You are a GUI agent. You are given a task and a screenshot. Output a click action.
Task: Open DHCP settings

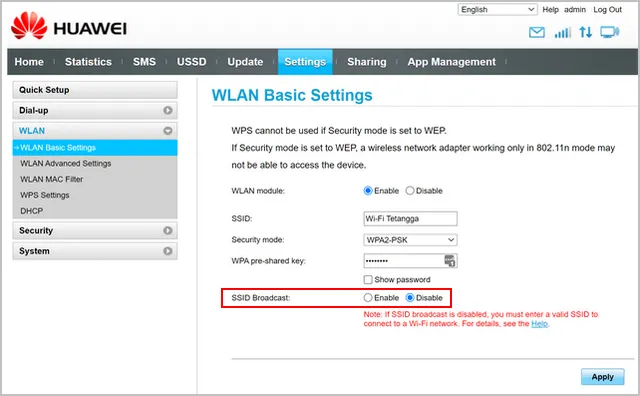click(x=31, y=211)
